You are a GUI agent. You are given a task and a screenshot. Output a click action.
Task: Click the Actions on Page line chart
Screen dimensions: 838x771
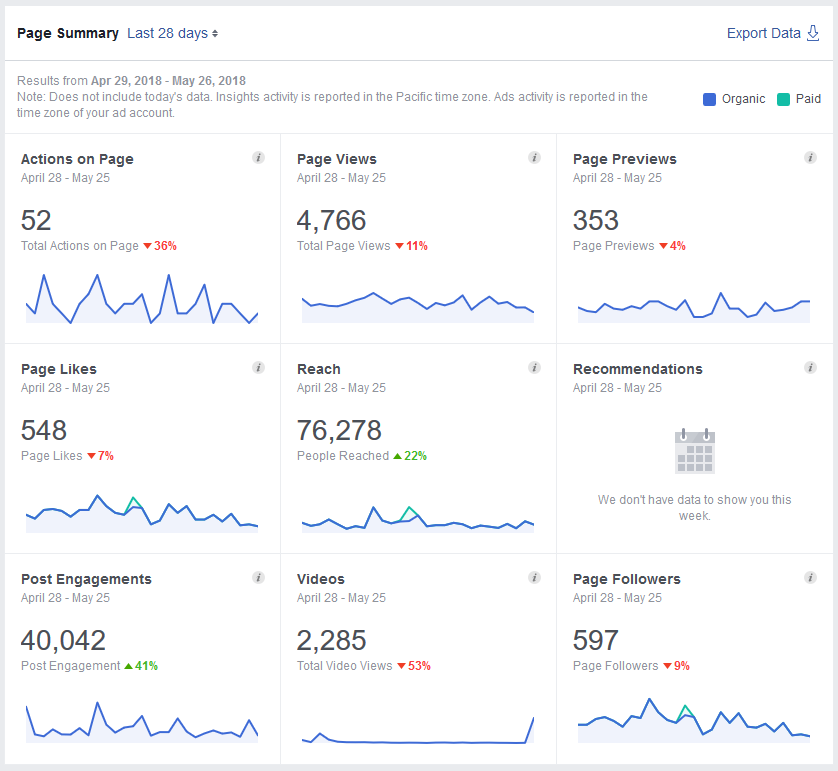click(142, 299)
